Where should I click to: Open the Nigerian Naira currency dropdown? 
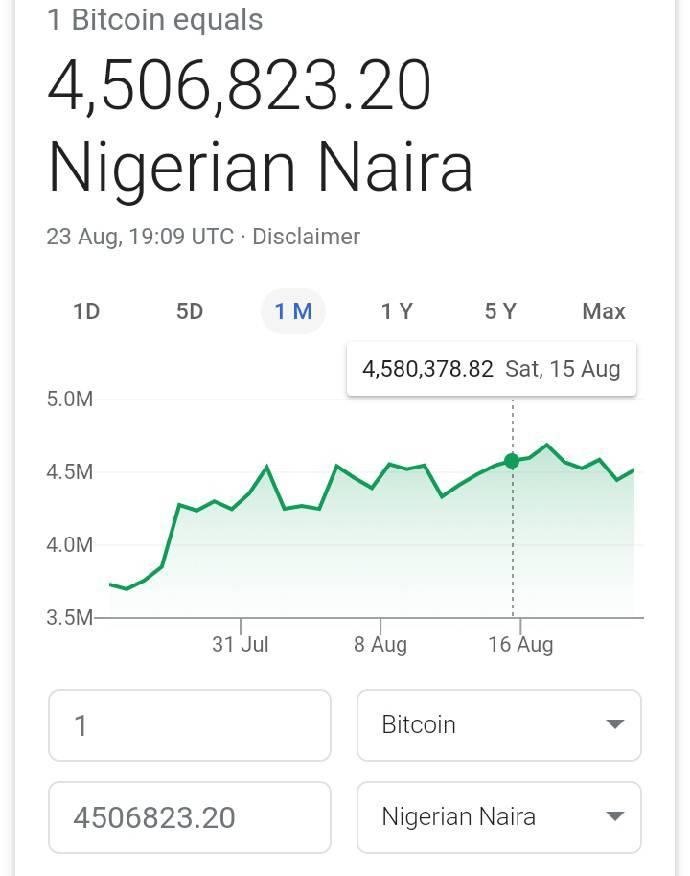point(499,817)
